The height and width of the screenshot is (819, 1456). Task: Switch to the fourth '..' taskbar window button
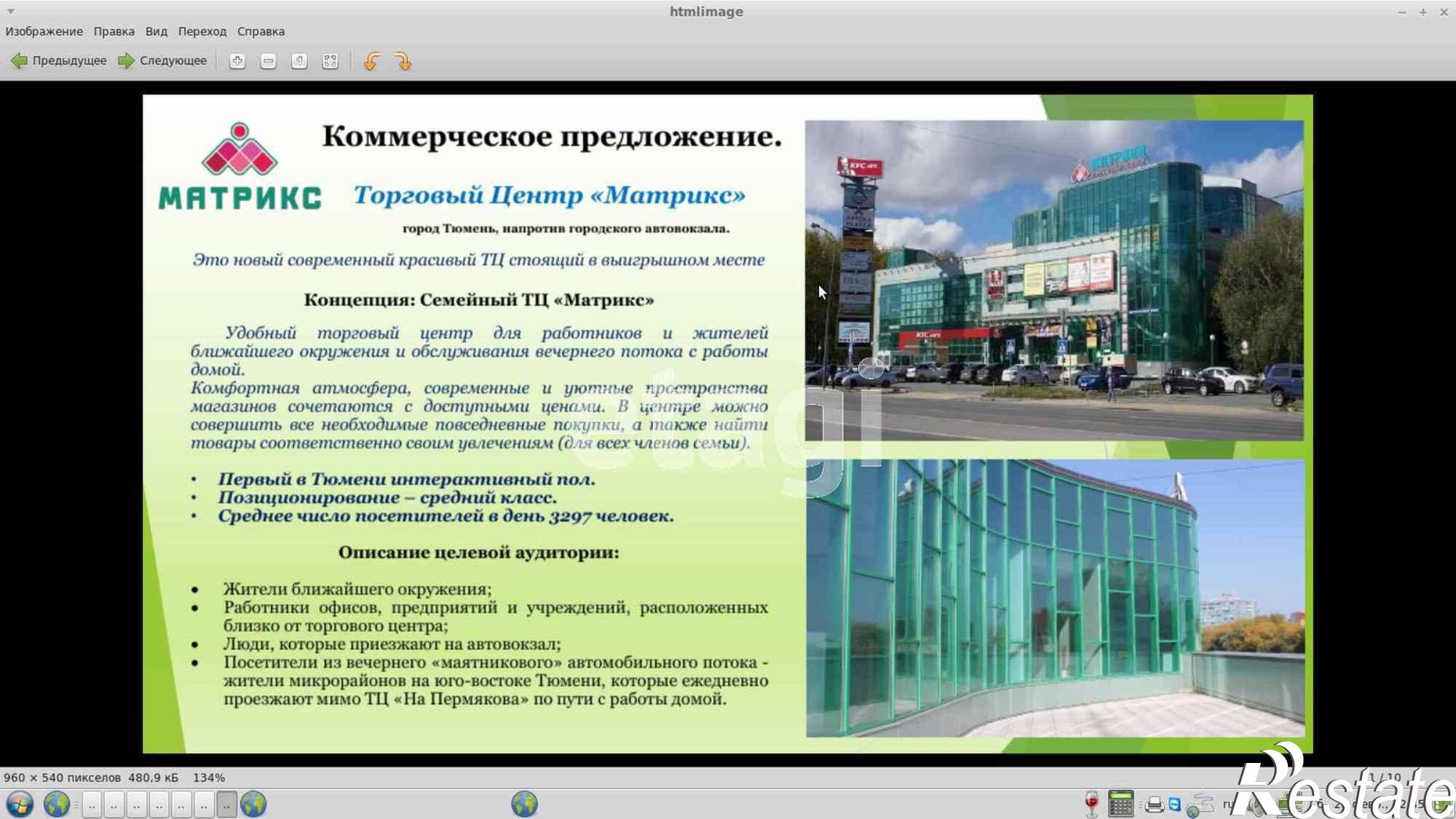click(159, 805)
